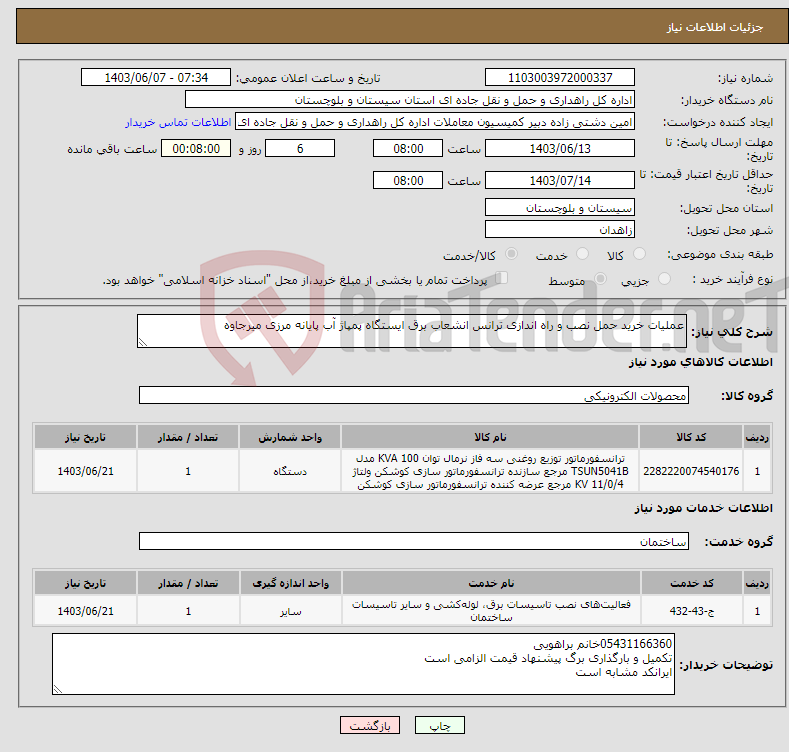
Task: Click the buyer organization name field
Action: tap(410, 100)
